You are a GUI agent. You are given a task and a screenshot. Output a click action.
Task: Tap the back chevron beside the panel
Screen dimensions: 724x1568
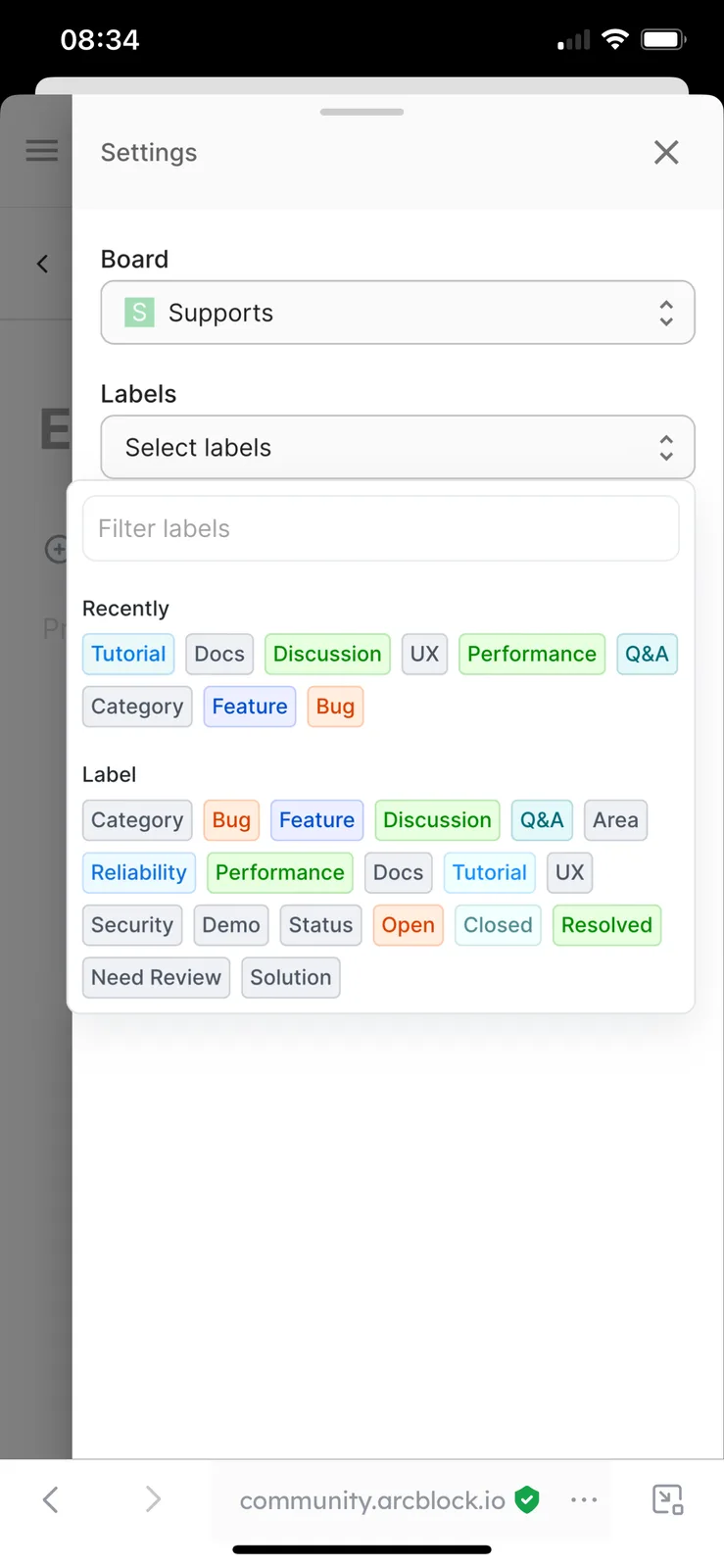coord(42,264)
